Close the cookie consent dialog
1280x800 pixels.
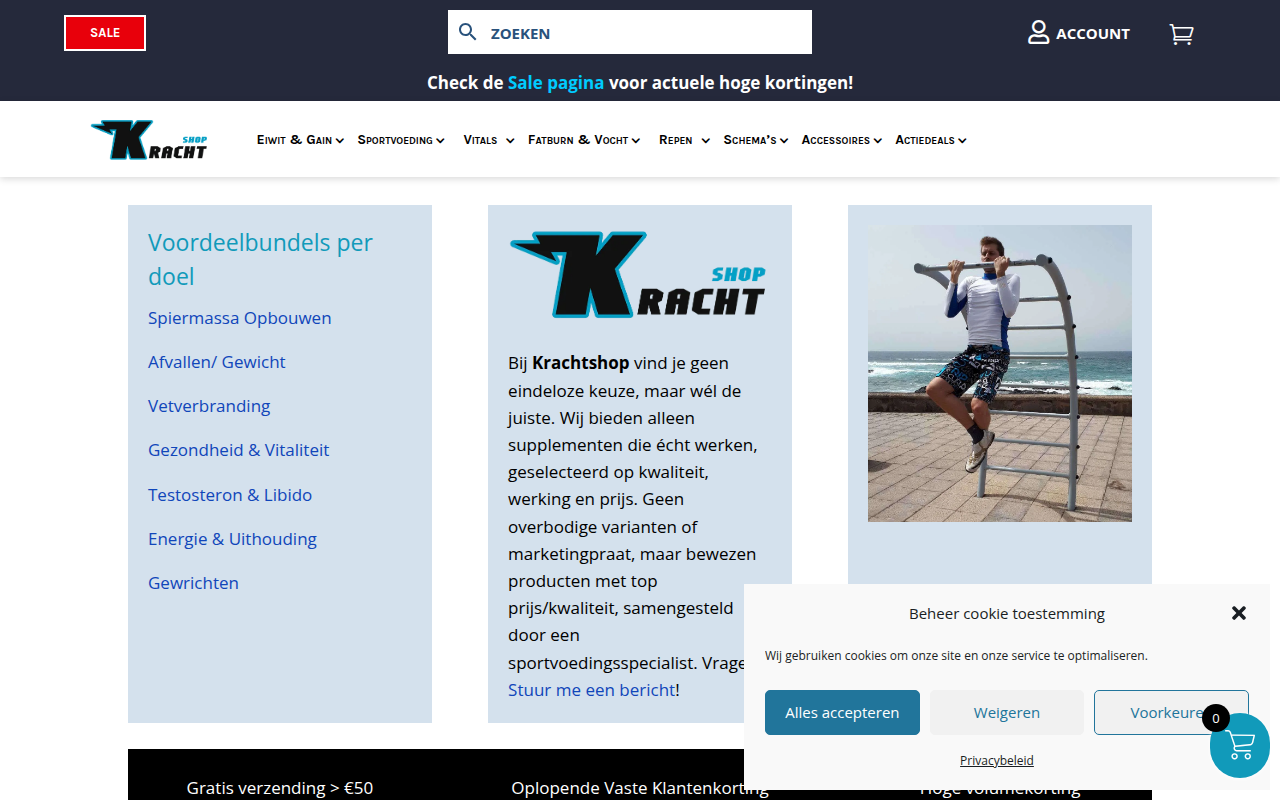pyautogui.click(x=1239, y=613)
